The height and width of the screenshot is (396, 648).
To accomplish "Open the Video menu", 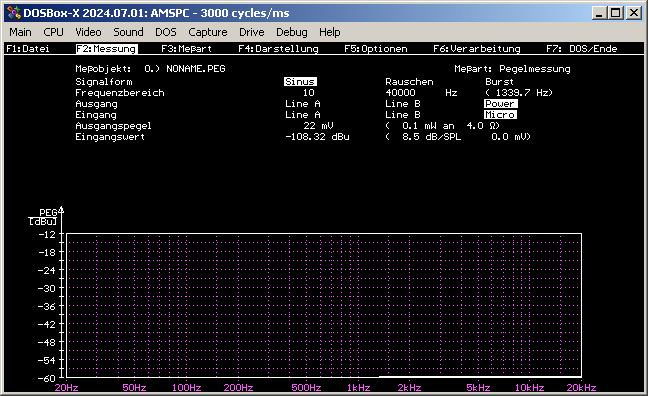I will tap(88, 32).
